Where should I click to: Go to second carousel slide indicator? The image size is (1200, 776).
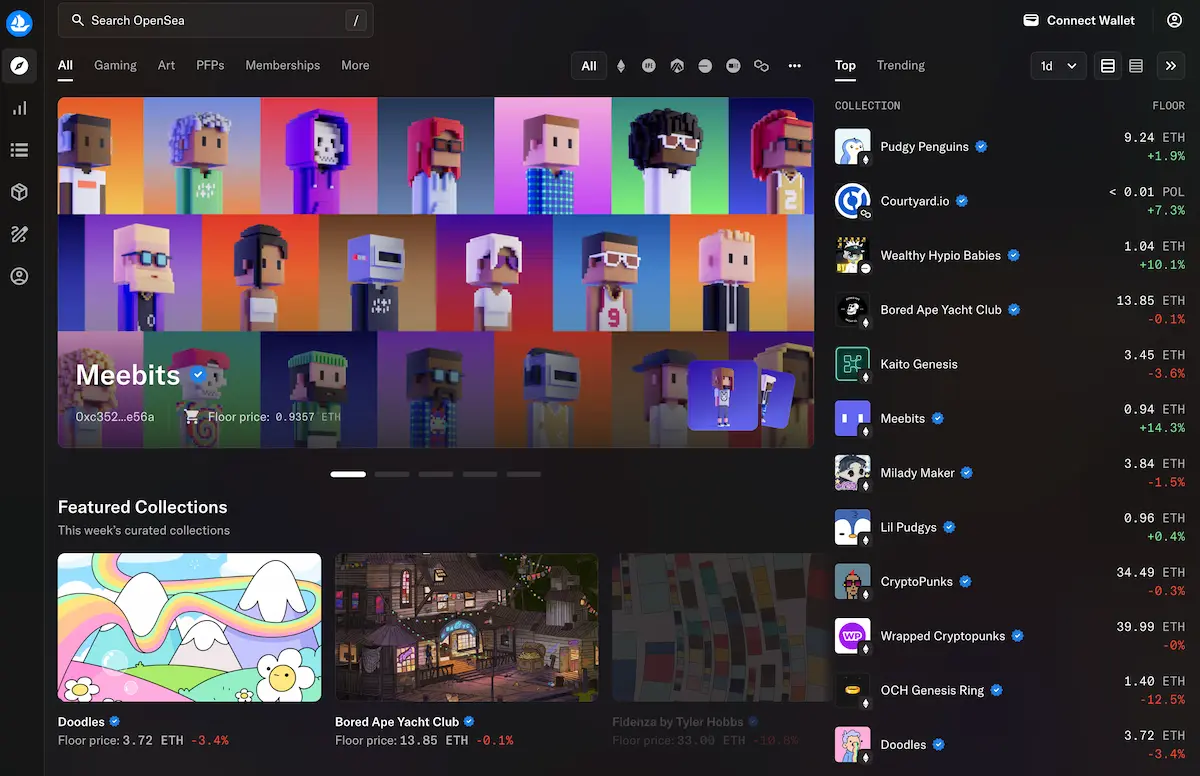(x=392, y=474)
